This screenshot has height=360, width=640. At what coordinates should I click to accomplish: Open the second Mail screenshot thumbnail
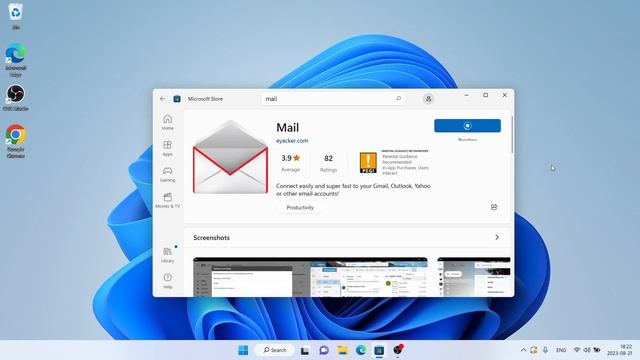474,277
